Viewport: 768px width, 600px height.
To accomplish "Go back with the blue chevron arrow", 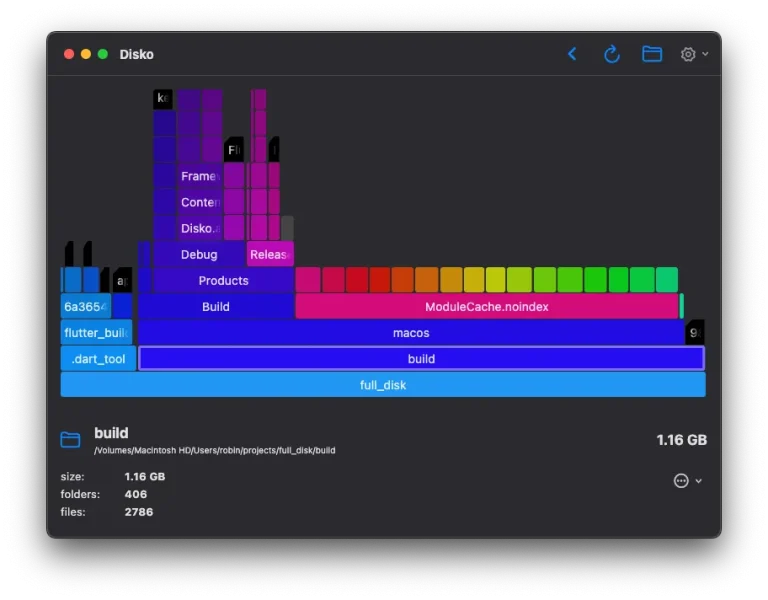I will coord(572,54).
